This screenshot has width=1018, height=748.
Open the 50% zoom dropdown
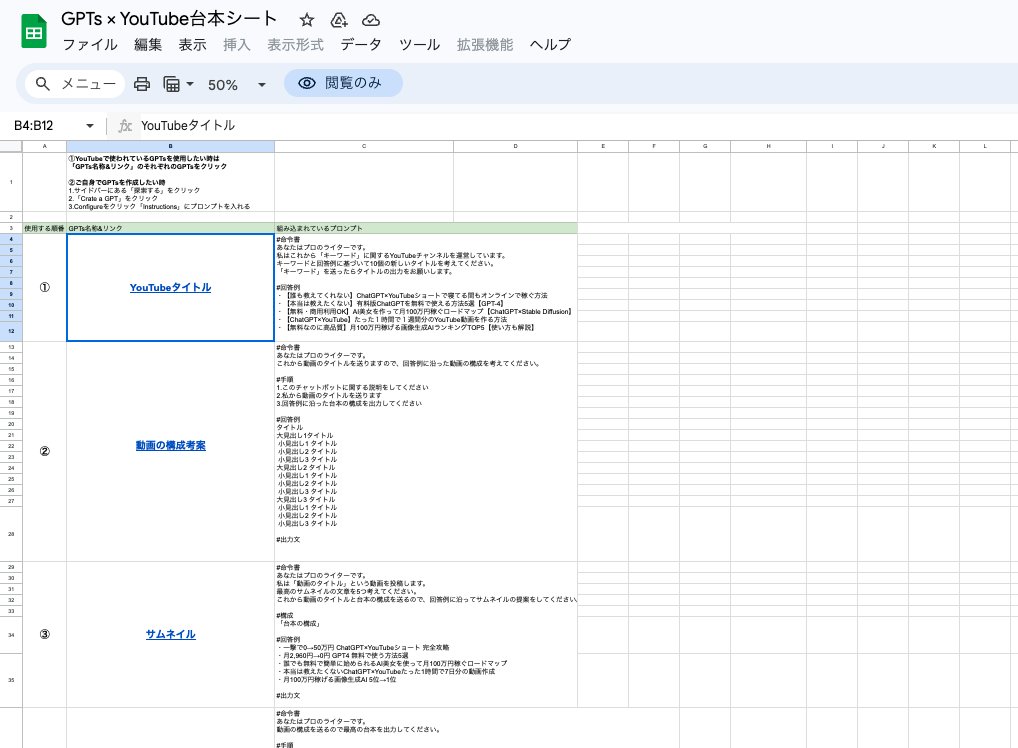click(236, 84)
